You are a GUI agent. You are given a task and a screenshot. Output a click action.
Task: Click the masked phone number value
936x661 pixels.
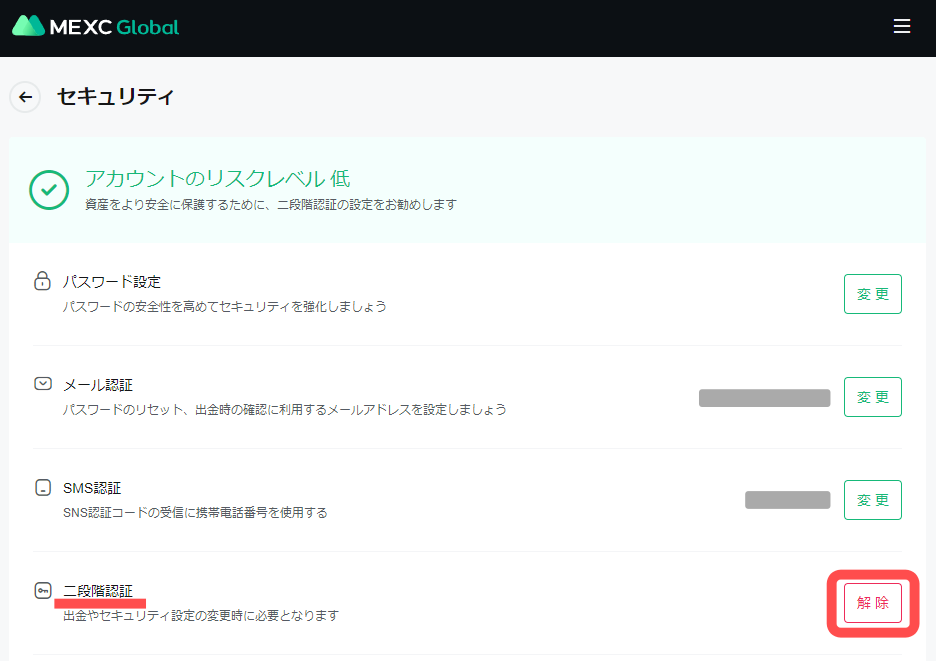[787, 500]
